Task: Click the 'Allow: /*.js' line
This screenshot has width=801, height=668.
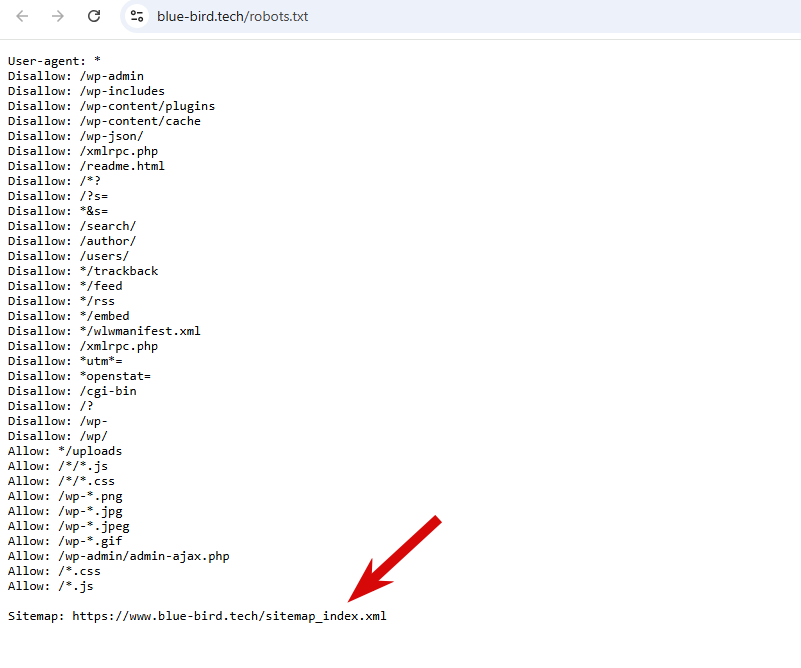Action: 51,586
